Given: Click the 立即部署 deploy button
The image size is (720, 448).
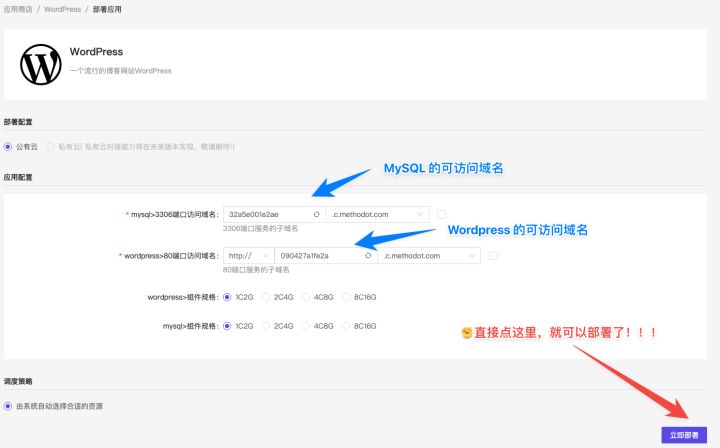Looking at the screenshot, I should click(684, 435).
